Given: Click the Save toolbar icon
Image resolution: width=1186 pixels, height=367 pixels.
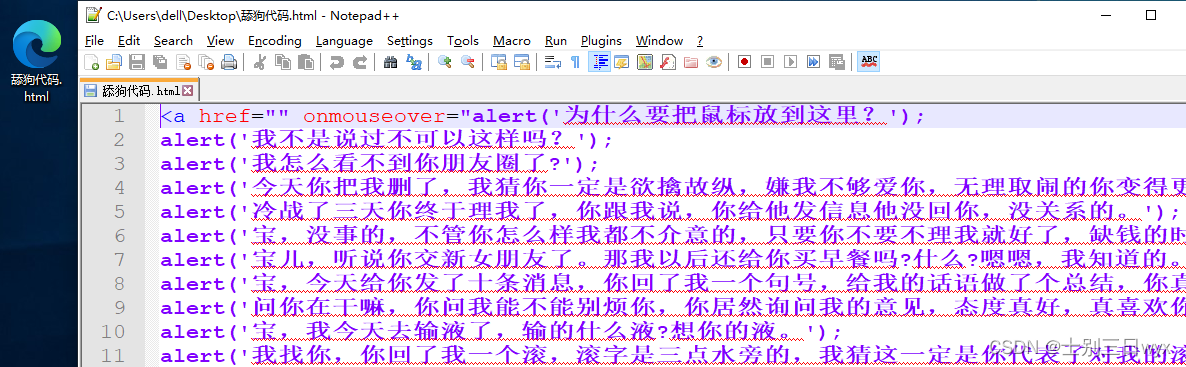Looking at the screenshot, I should pyautogui.click(x=137, y=62).
